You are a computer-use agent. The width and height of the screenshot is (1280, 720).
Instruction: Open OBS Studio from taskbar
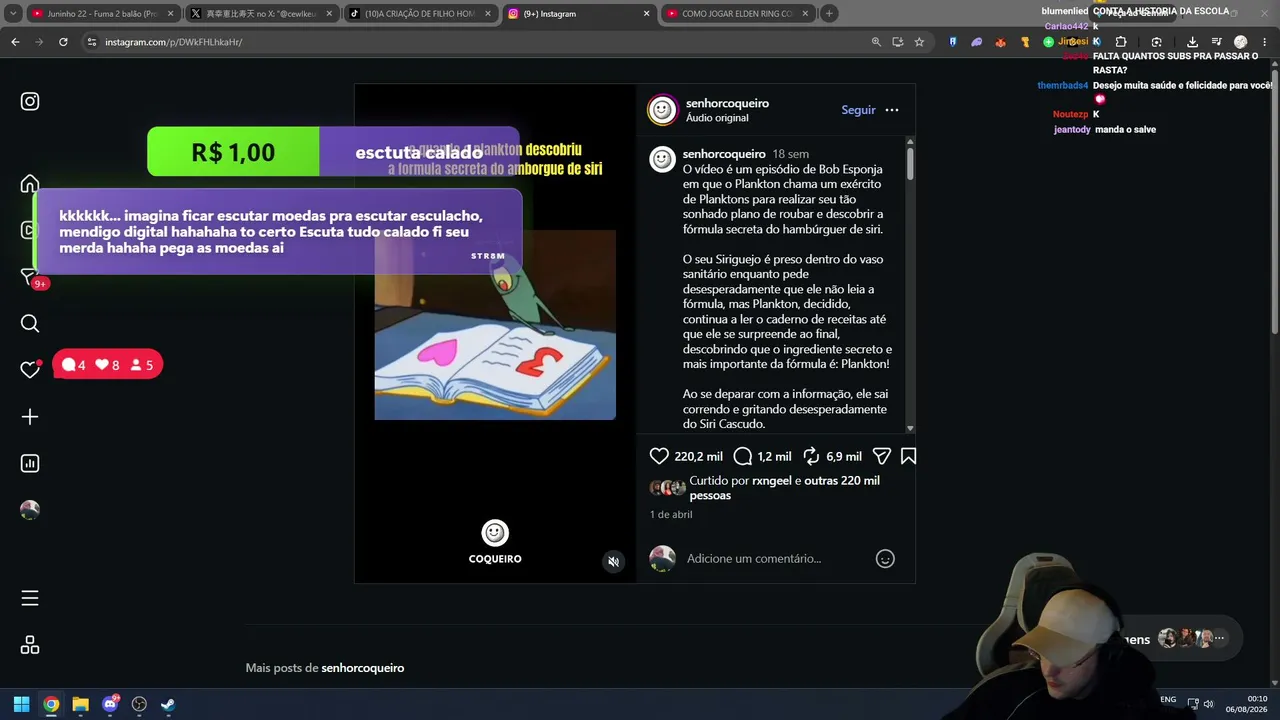139,704
